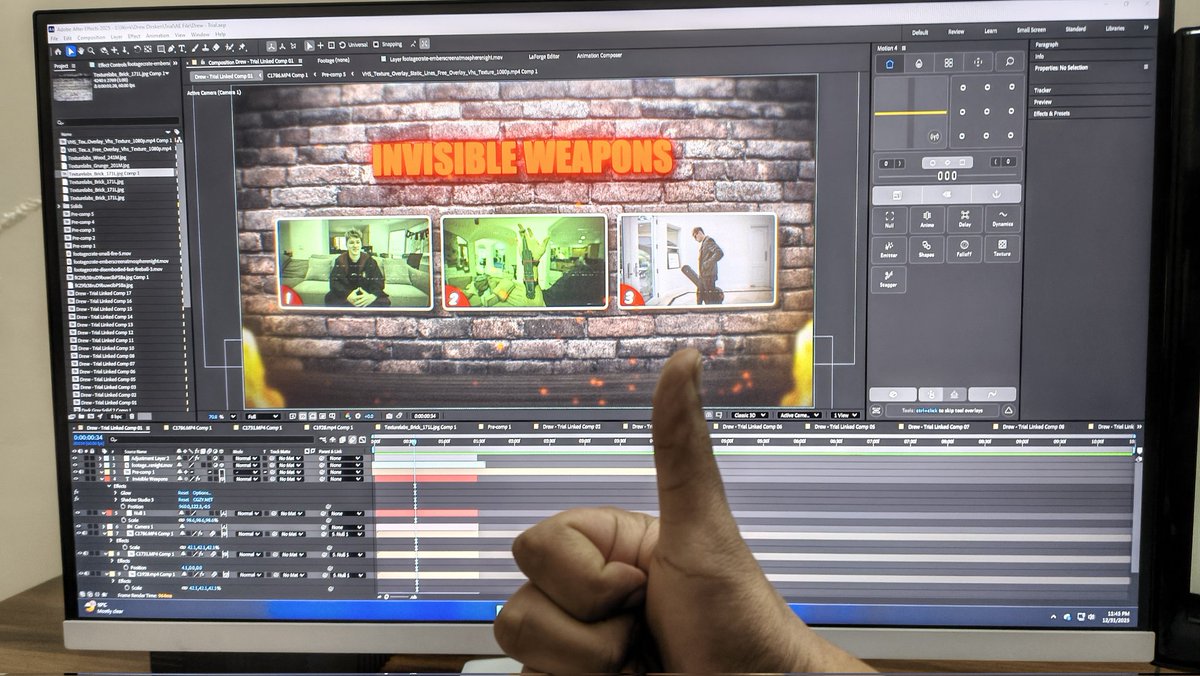Click the Anime tool in Motion 4
This screenshot has height=676, width=1200.
[x=927, y=220]
